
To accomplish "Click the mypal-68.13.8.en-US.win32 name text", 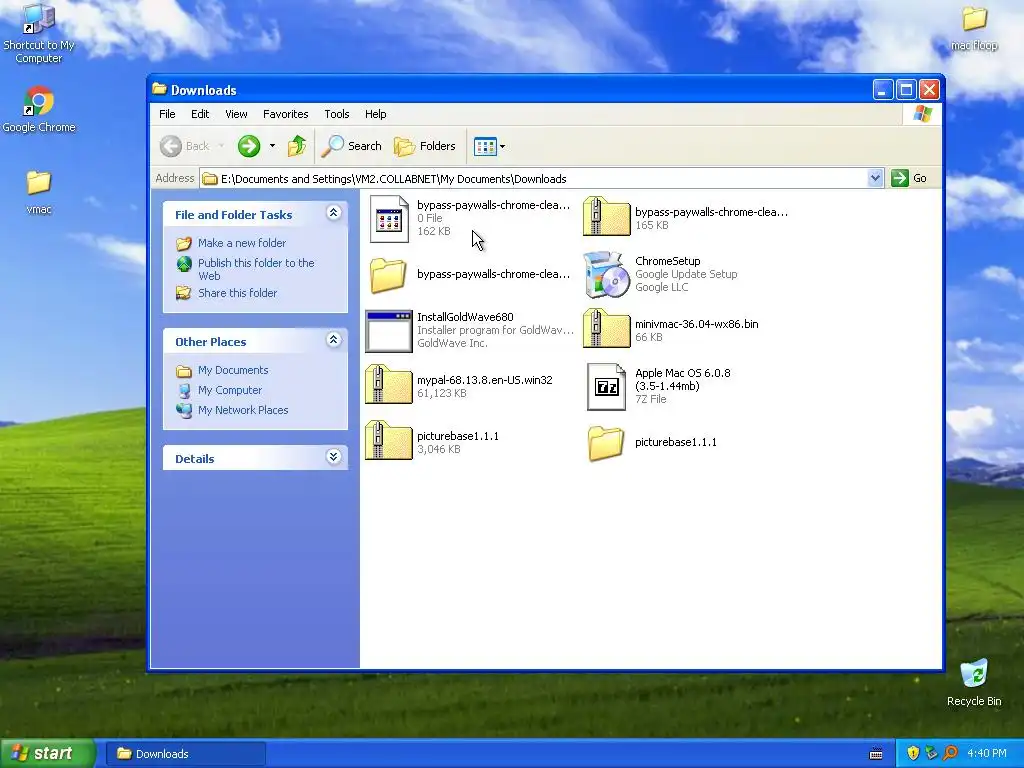I will pyautogui.click(x=485, y=380).
